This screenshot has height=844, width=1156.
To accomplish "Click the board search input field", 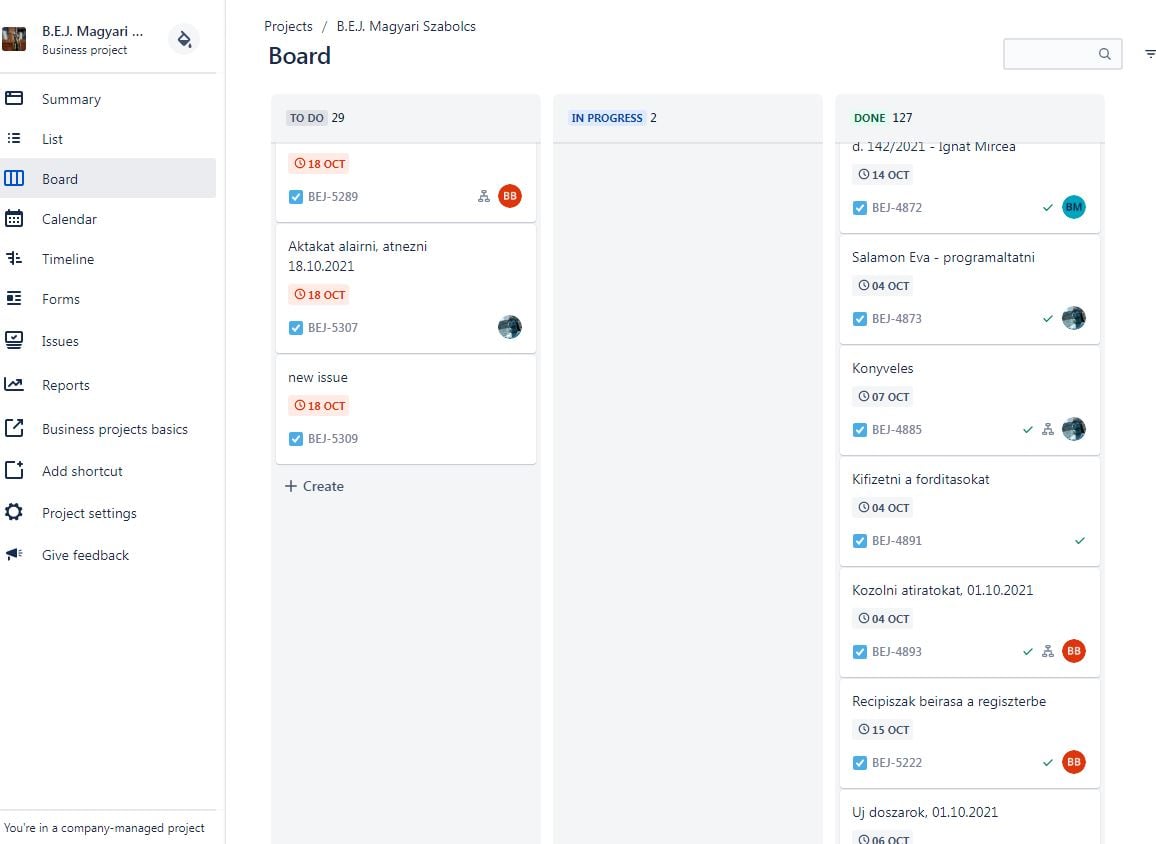I will tap(1062, 54).
